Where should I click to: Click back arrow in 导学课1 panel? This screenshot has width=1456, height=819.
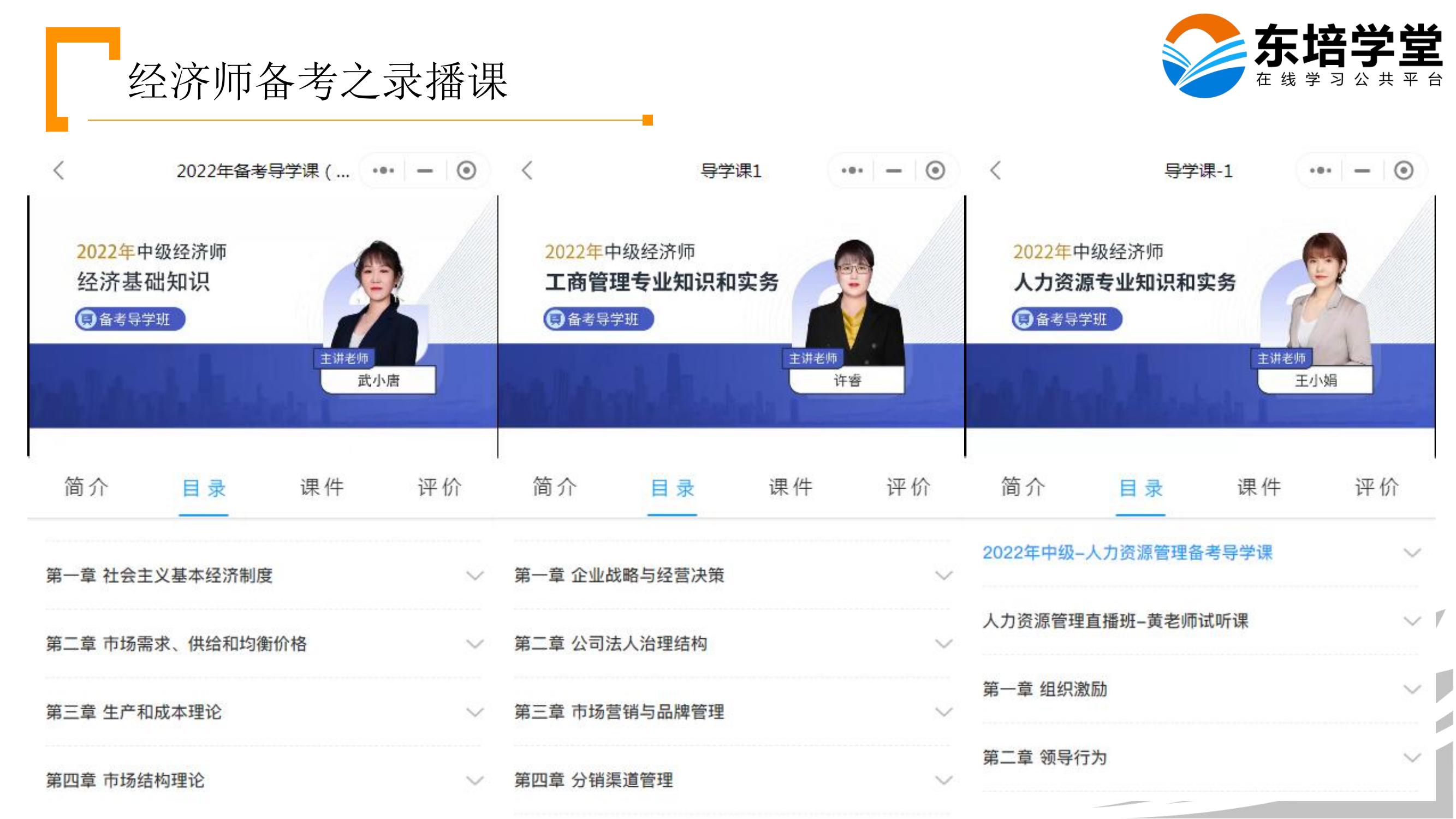coord(527,170)
